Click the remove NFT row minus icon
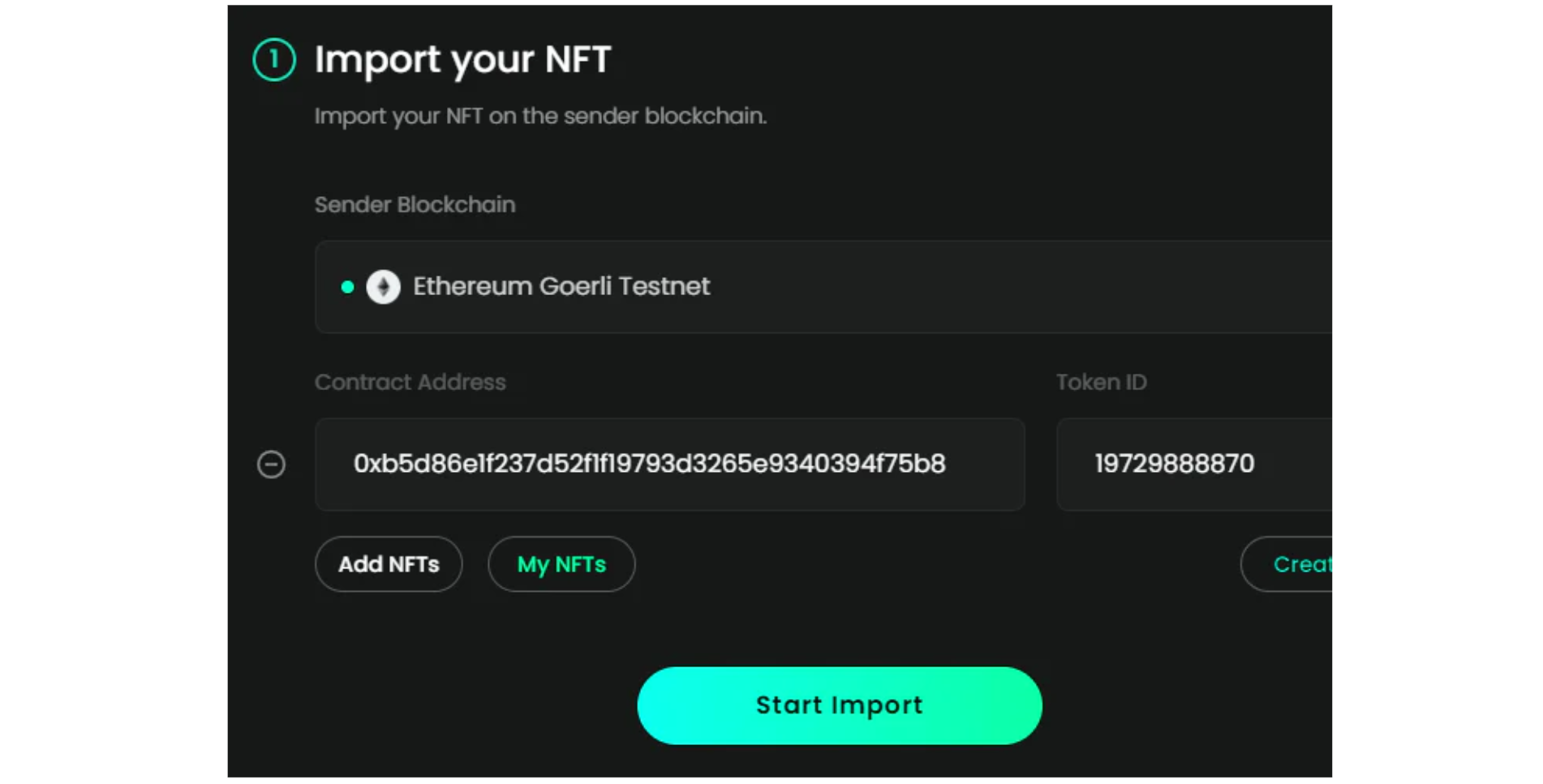The width and height of the screenshot is (1543, 784). tap(271, 465)
